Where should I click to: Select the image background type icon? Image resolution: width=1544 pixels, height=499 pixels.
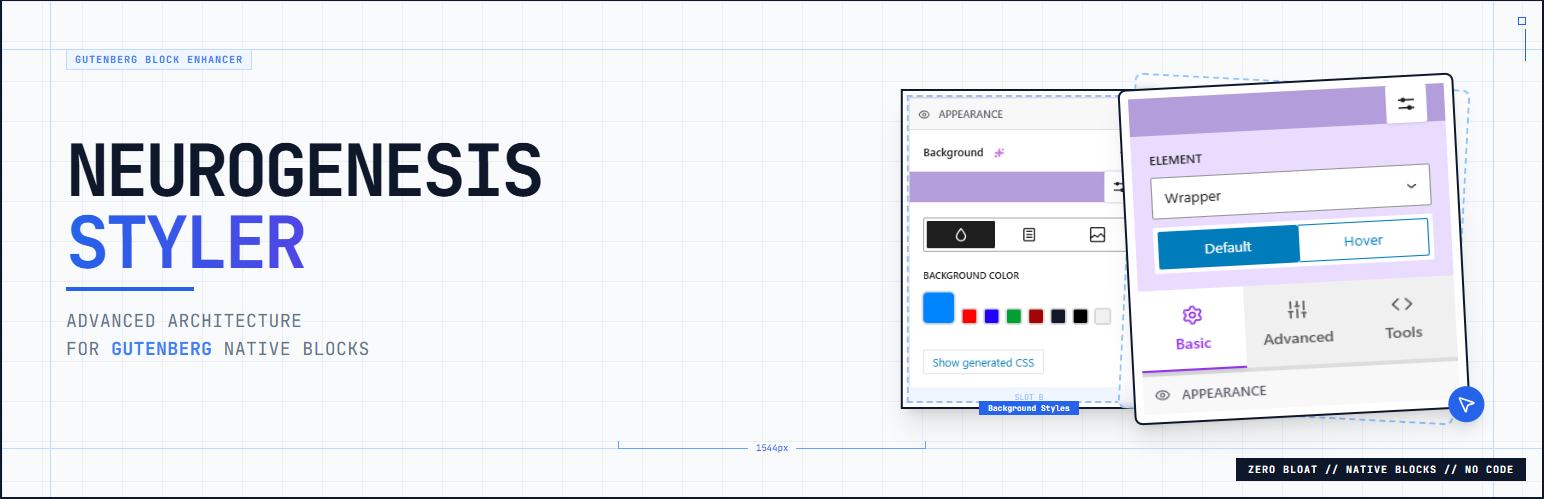(x=1097, y=234)
